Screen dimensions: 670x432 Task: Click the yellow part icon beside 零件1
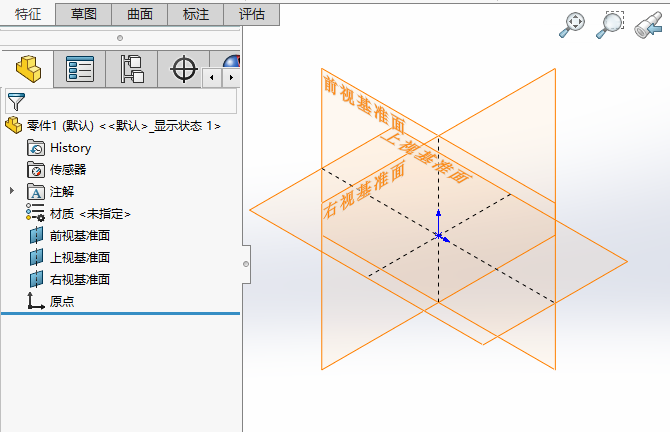click(x=14, y=125)
